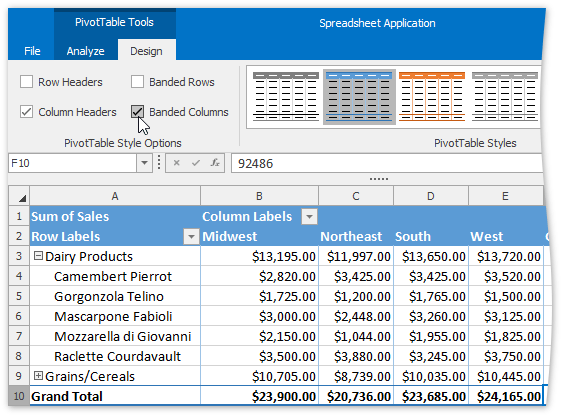
Task: Select the cell with $23,900.00
Action: click(x=259, y=396)
